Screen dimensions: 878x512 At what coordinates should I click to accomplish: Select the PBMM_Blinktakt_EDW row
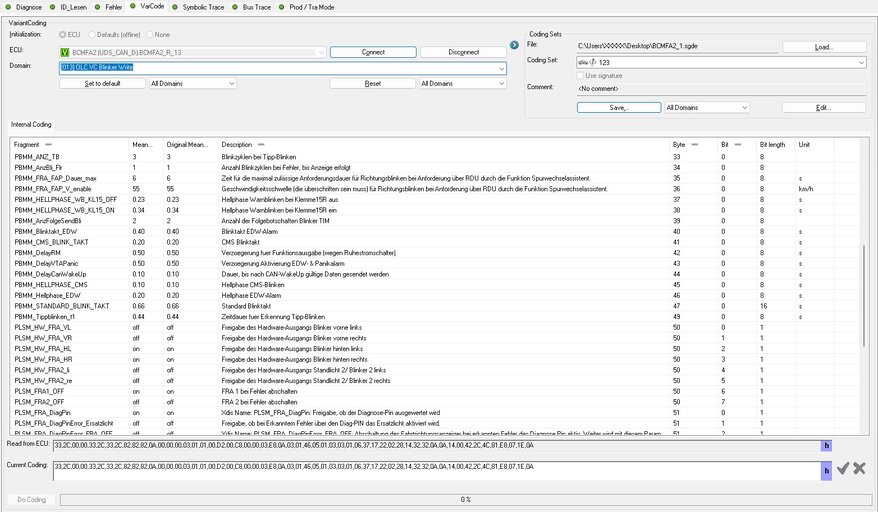435,231
